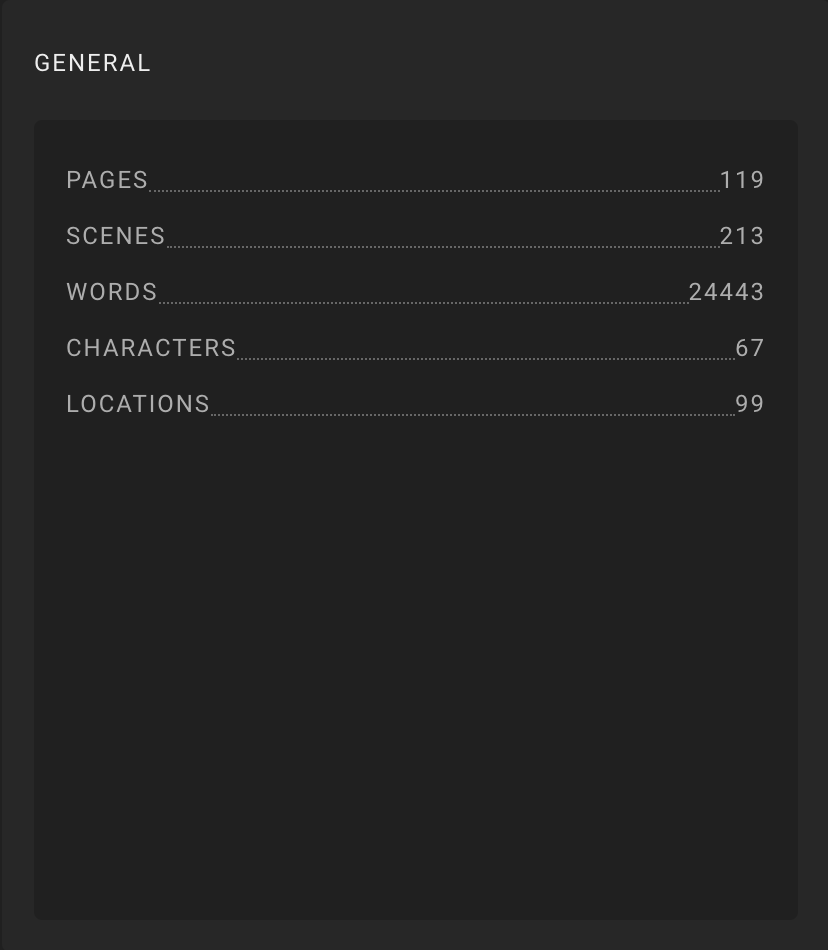
Task: Click the GENERAL section heading
Action: (92, 63)
